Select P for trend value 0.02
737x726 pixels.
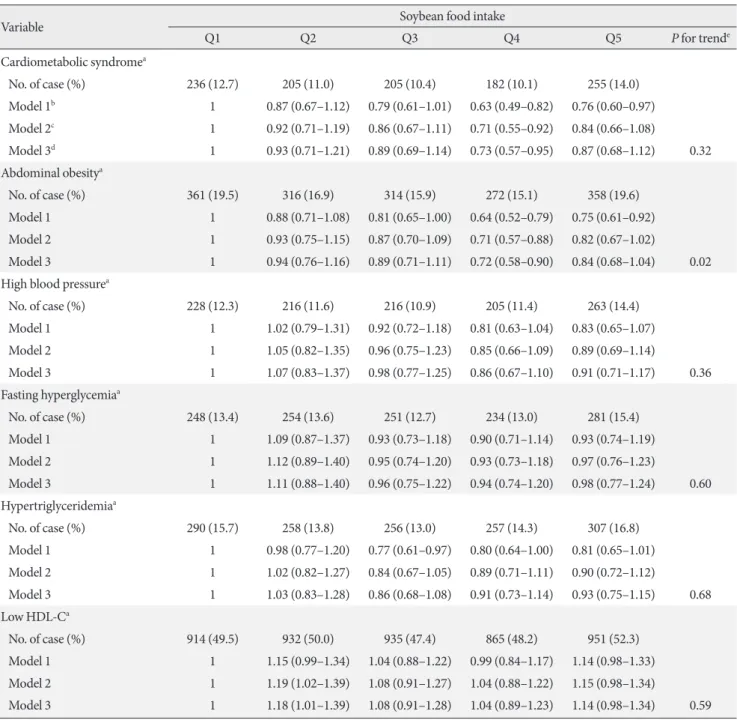pyautogui.click(x=700, y=262)
